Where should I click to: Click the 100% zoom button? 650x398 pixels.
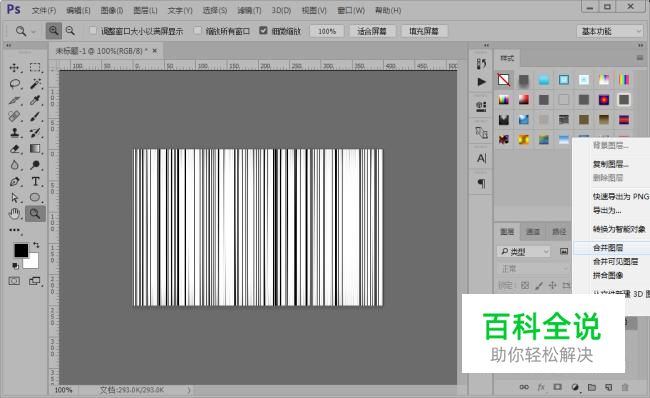tap(327, 31)
